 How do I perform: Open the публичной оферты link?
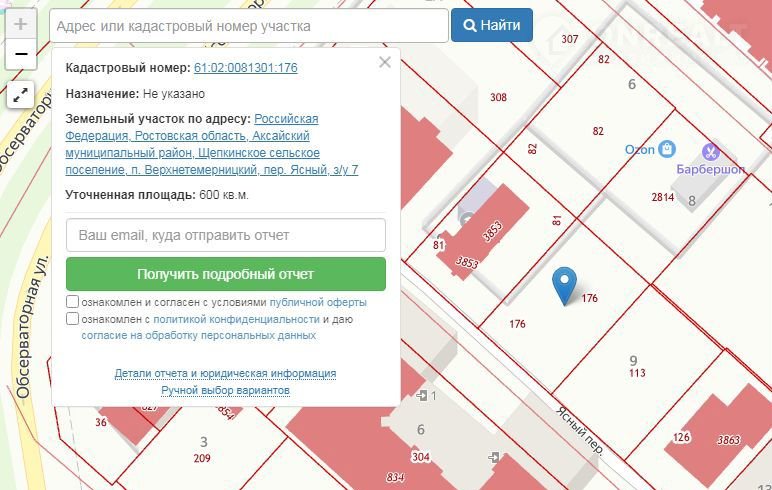coord(318,302)
